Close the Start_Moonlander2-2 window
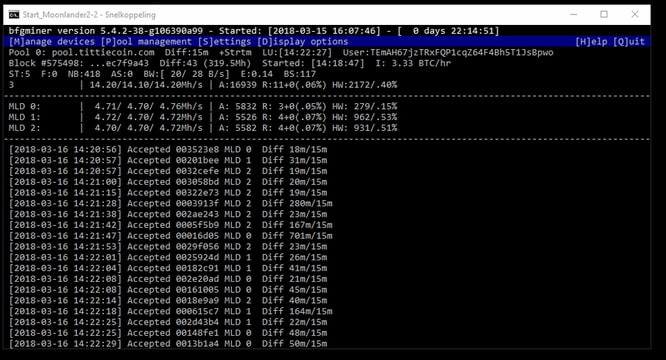The width and height of the screenshot is (666, 360). [x=635, y=14]
